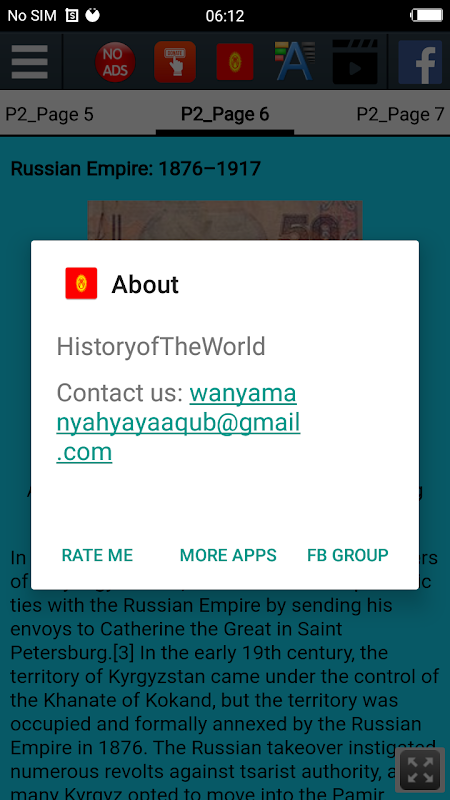Open the wanyamanyahyayaaqub@gmail.com contact link
The image size is (450, 800).
(x=178, y=422)
